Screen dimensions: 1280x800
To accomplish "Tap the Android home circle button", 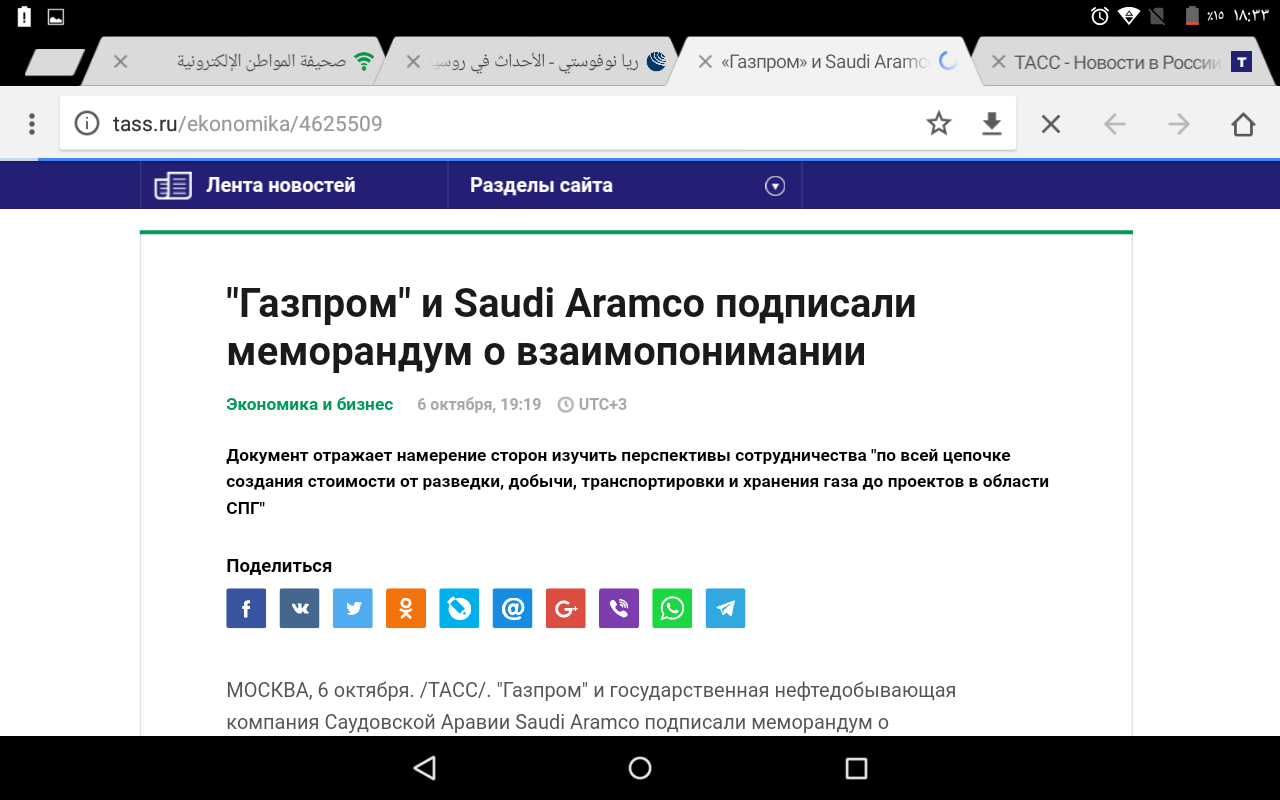I will pos(640,768).
